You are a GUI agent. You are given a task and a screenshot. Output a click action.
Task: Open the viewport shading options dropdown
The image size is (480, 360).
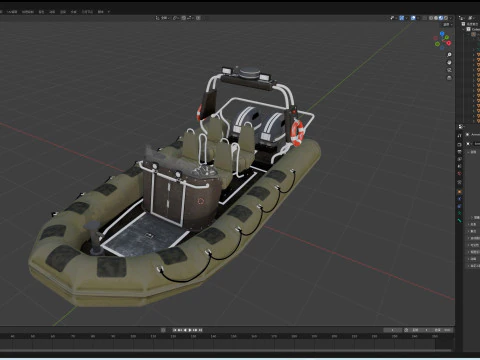point(450,18)
